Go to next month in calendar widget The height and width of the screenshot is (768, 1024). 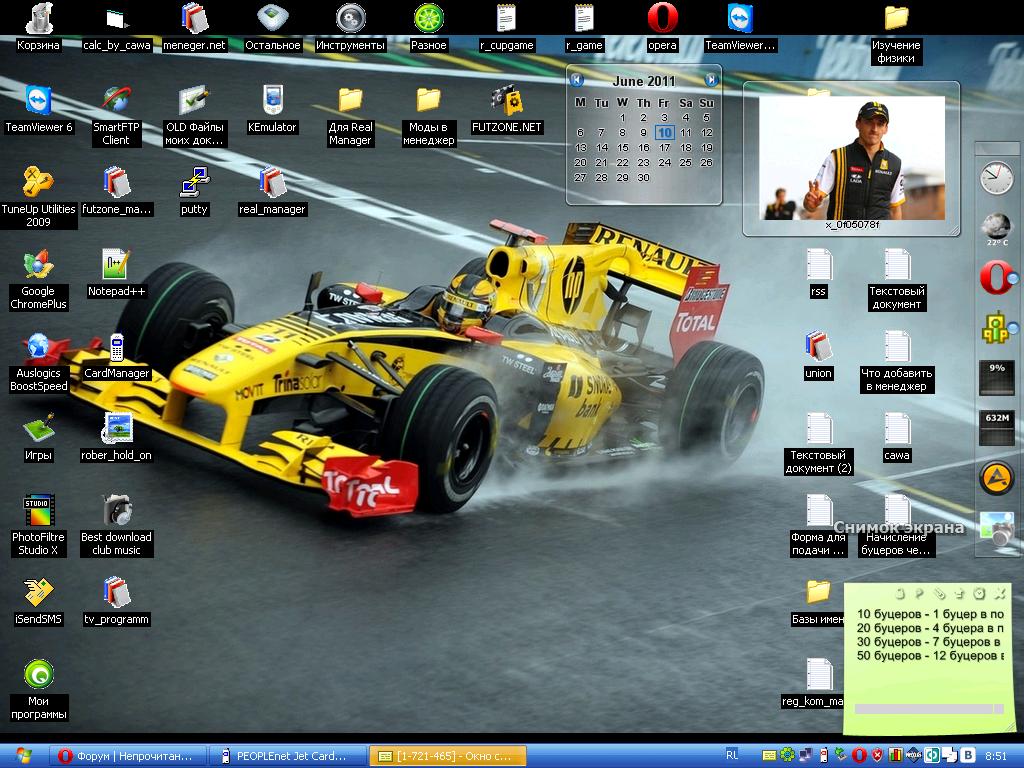click(x=711, y=80)
